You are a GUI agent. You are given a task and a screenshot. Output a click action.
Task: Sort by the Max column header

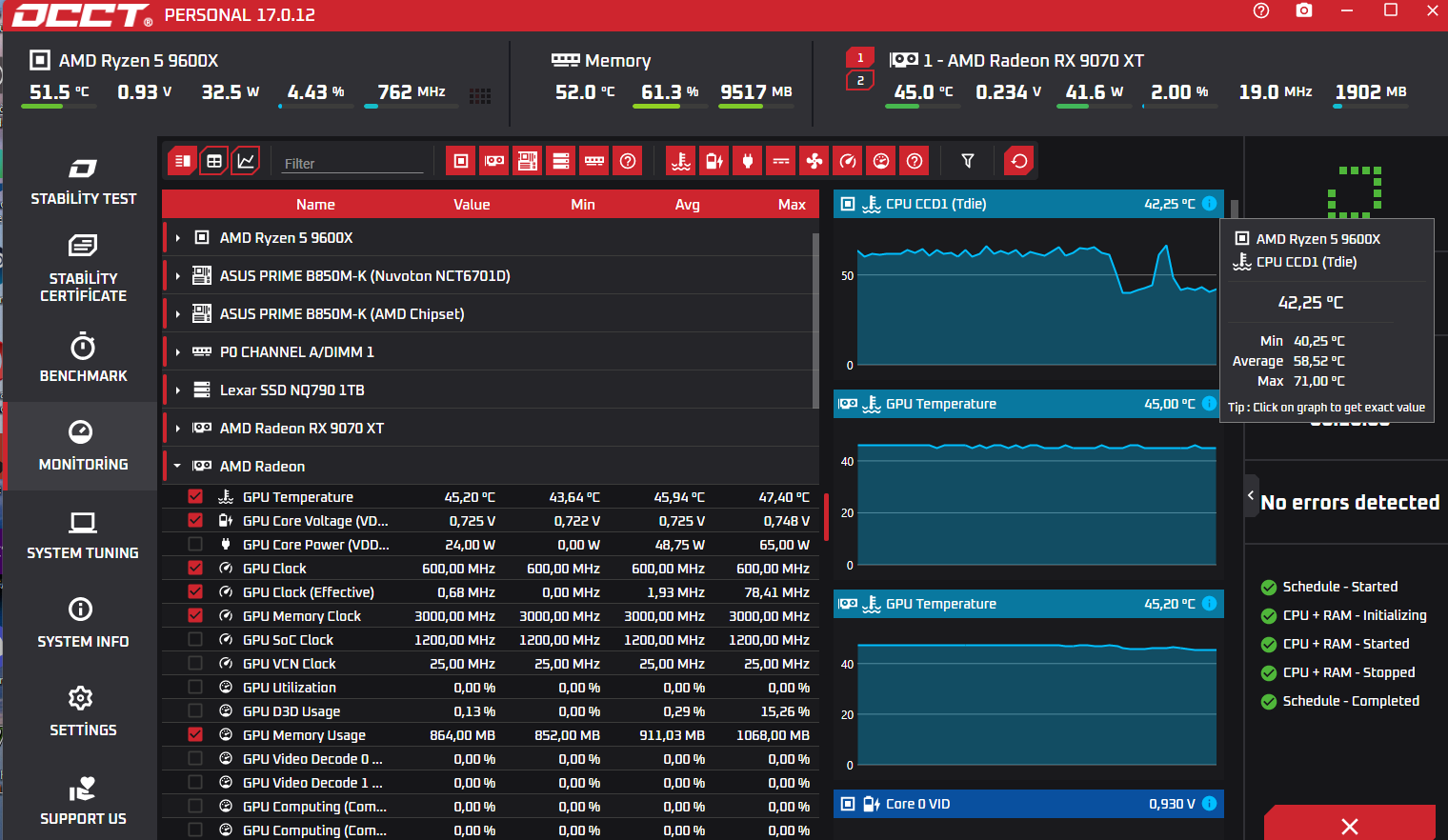pyautogui.click(x=792, y=205)
